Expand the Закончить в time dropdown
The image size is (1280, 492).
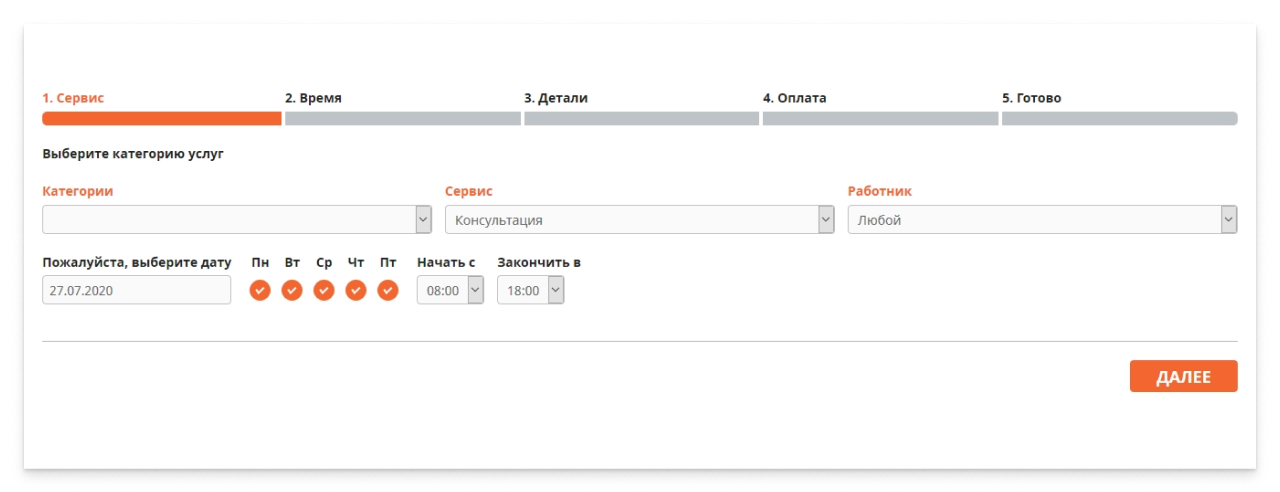pos(530,291)
